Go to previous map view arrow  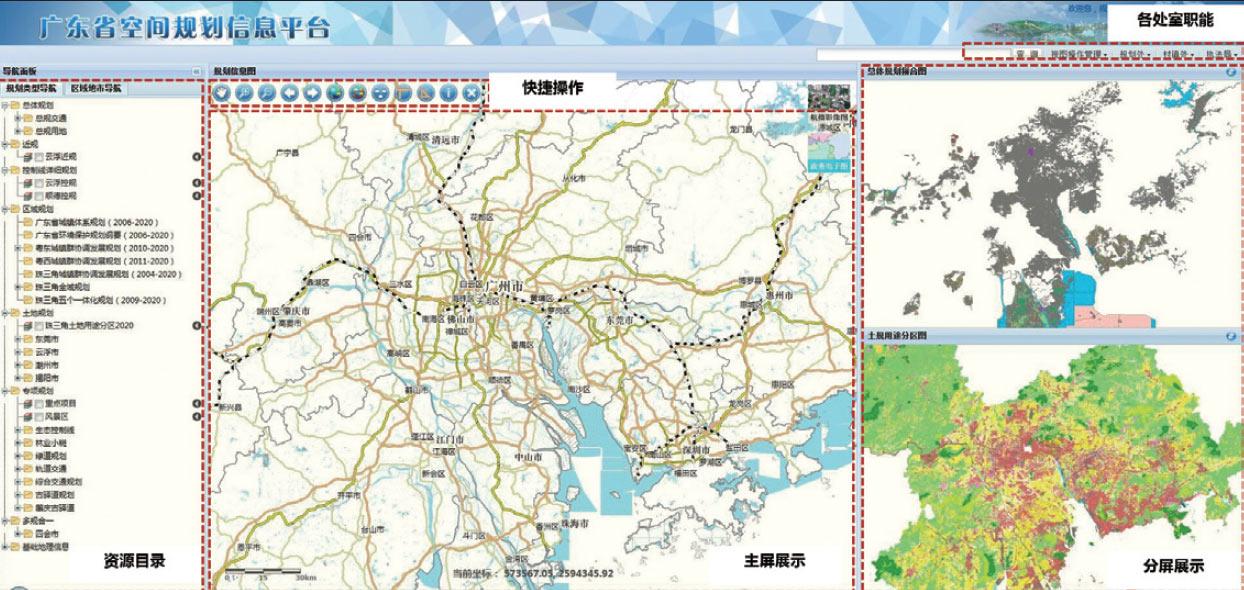coord(289,92)
